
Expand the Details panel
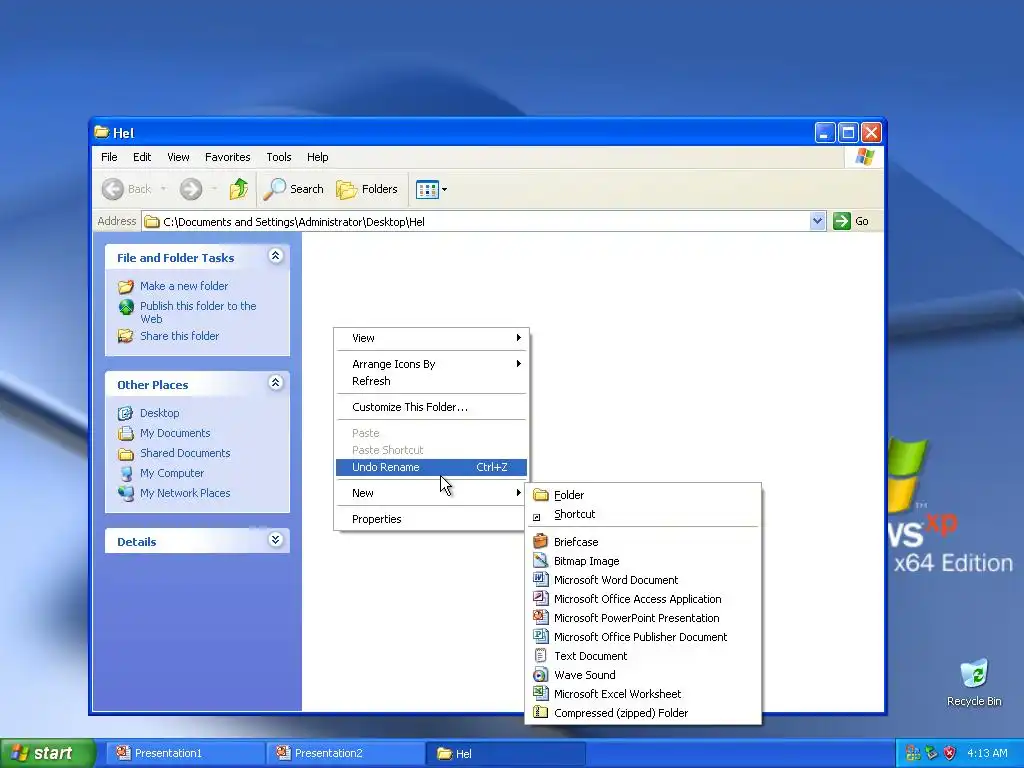pyautogui.click(x=276, y=540)
